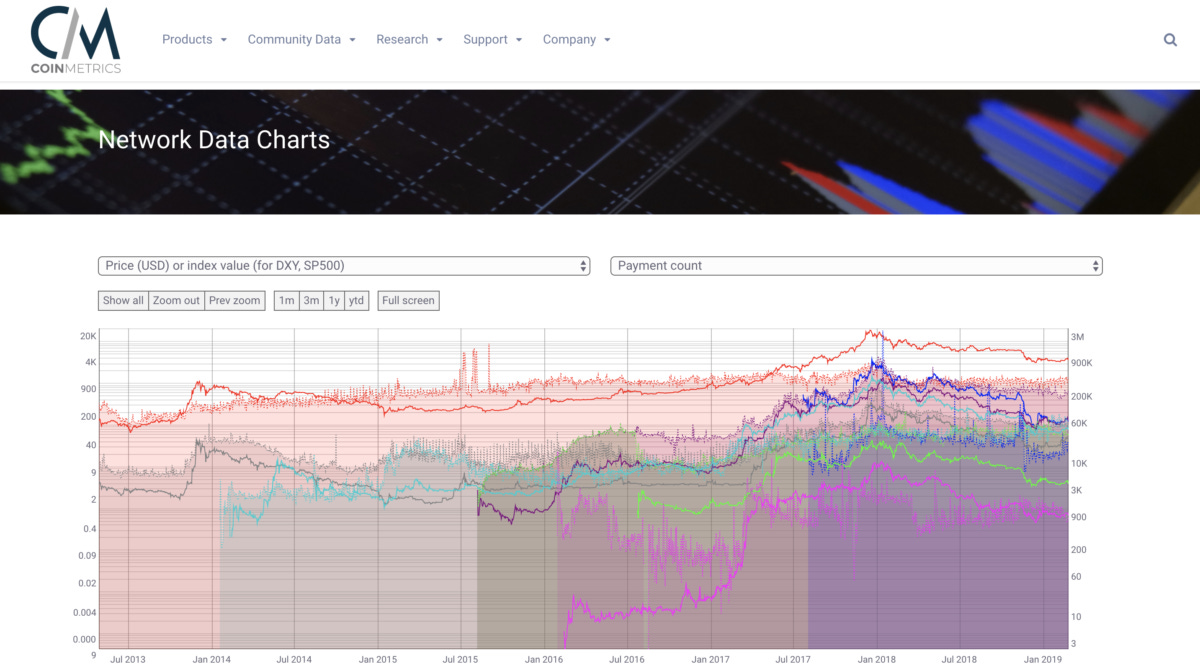This screenshot has width=1200, height=671.
Task: Click the Prev zoom button
Action: (x=235, y=301)
